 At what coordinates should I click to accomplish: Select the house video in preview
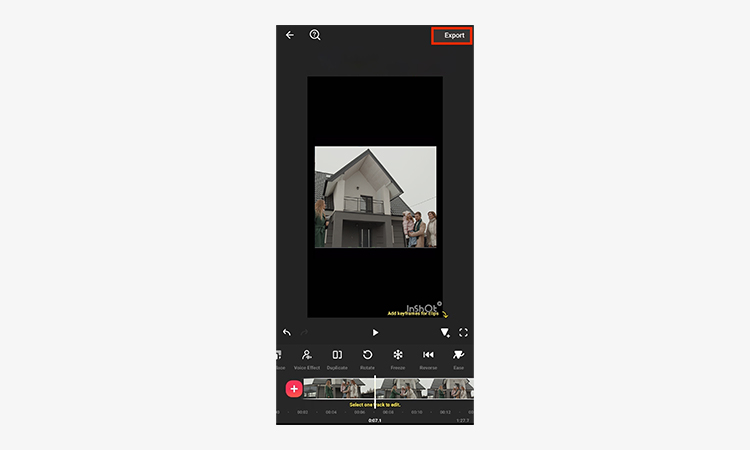tap(375, 197)
